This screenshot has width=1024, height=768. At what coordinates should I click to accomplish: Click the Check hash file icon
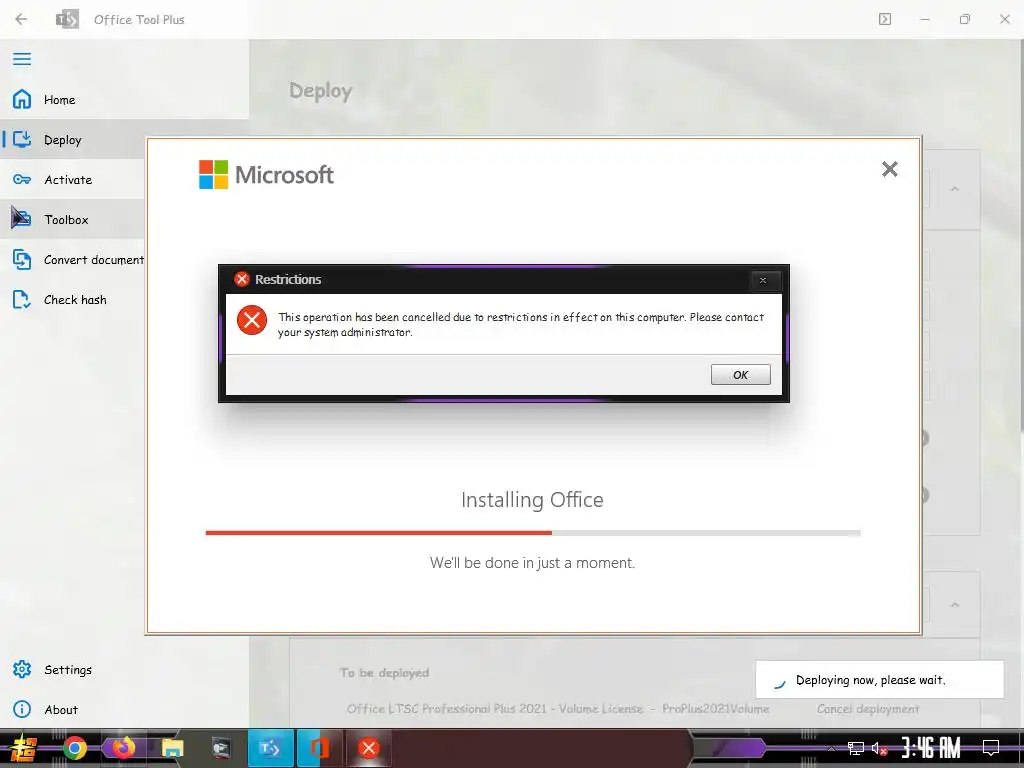click(22, 299)
